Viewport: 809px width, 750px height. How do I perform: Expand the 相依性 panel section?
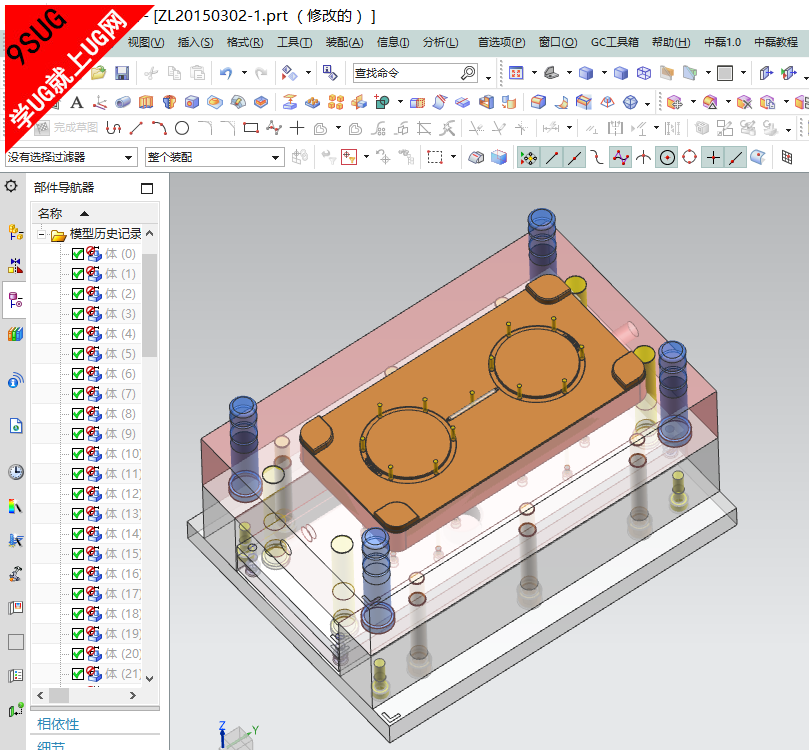pyautogui.click(x=58, y=724)
